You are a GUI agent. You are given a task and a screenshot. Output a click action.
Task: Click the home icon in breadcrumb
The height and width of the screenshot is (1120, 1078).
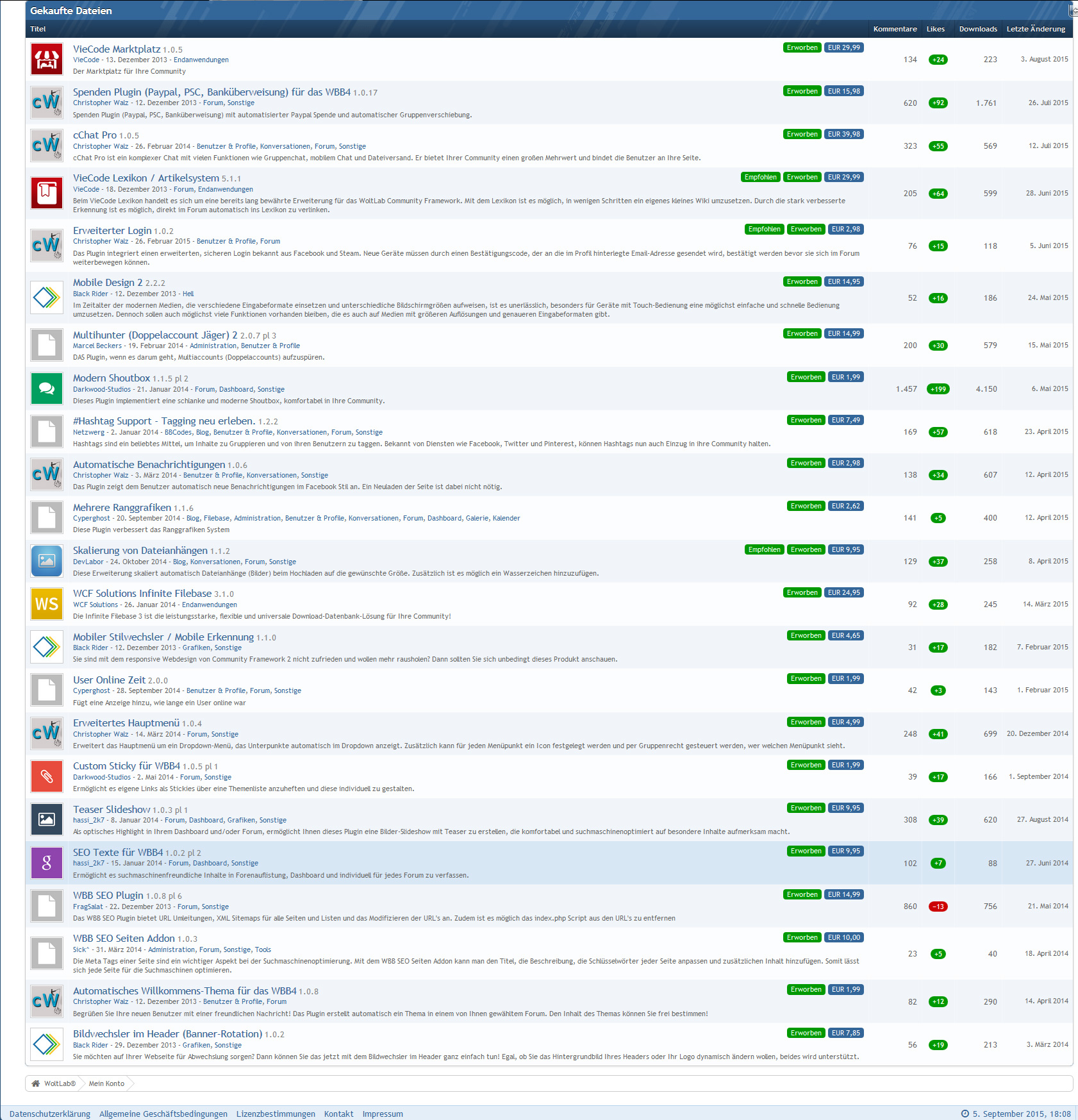(x=36, y=1083)
